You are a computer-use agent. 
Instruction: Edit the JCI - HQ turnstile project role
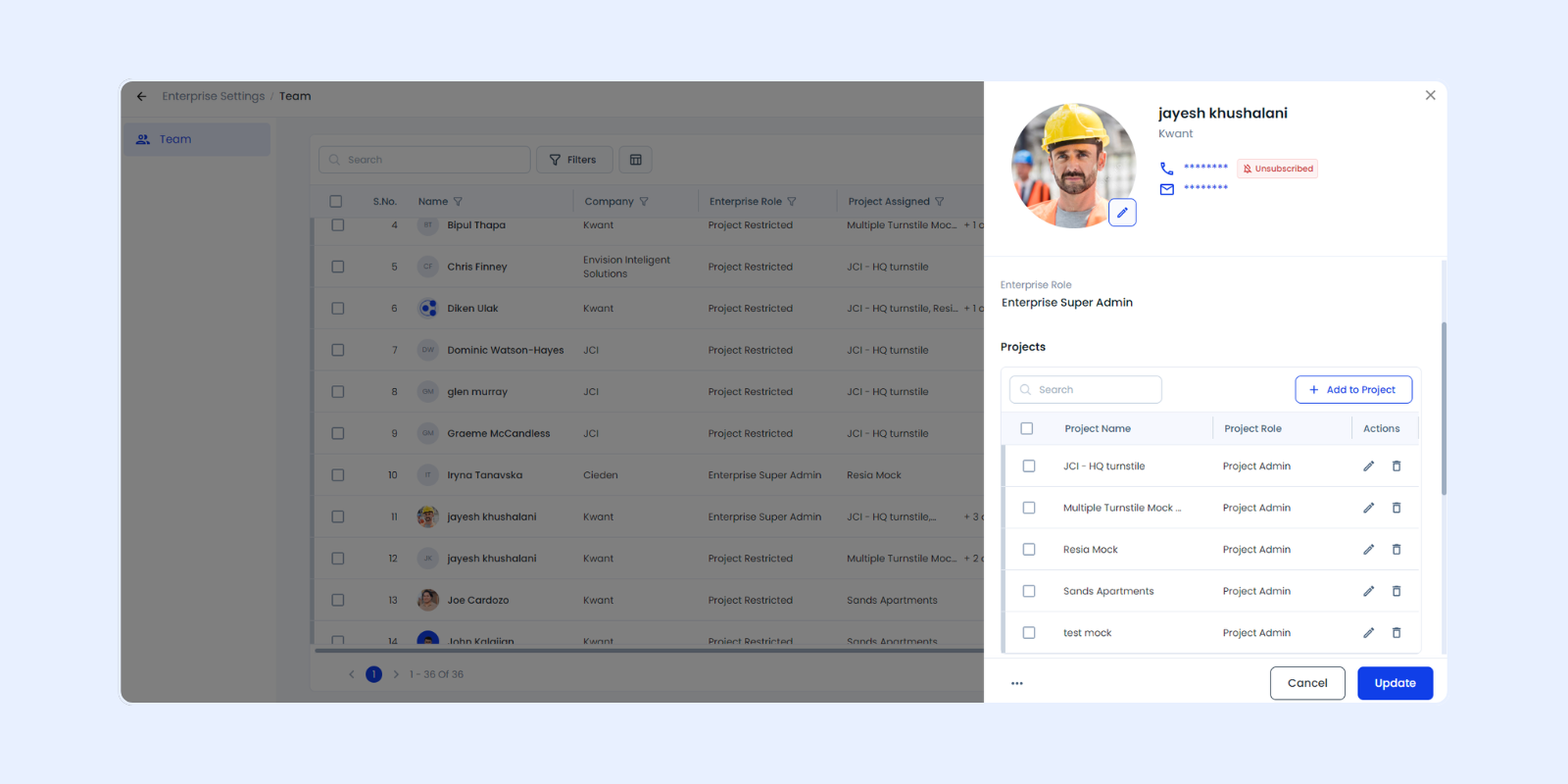(1368, 466)
